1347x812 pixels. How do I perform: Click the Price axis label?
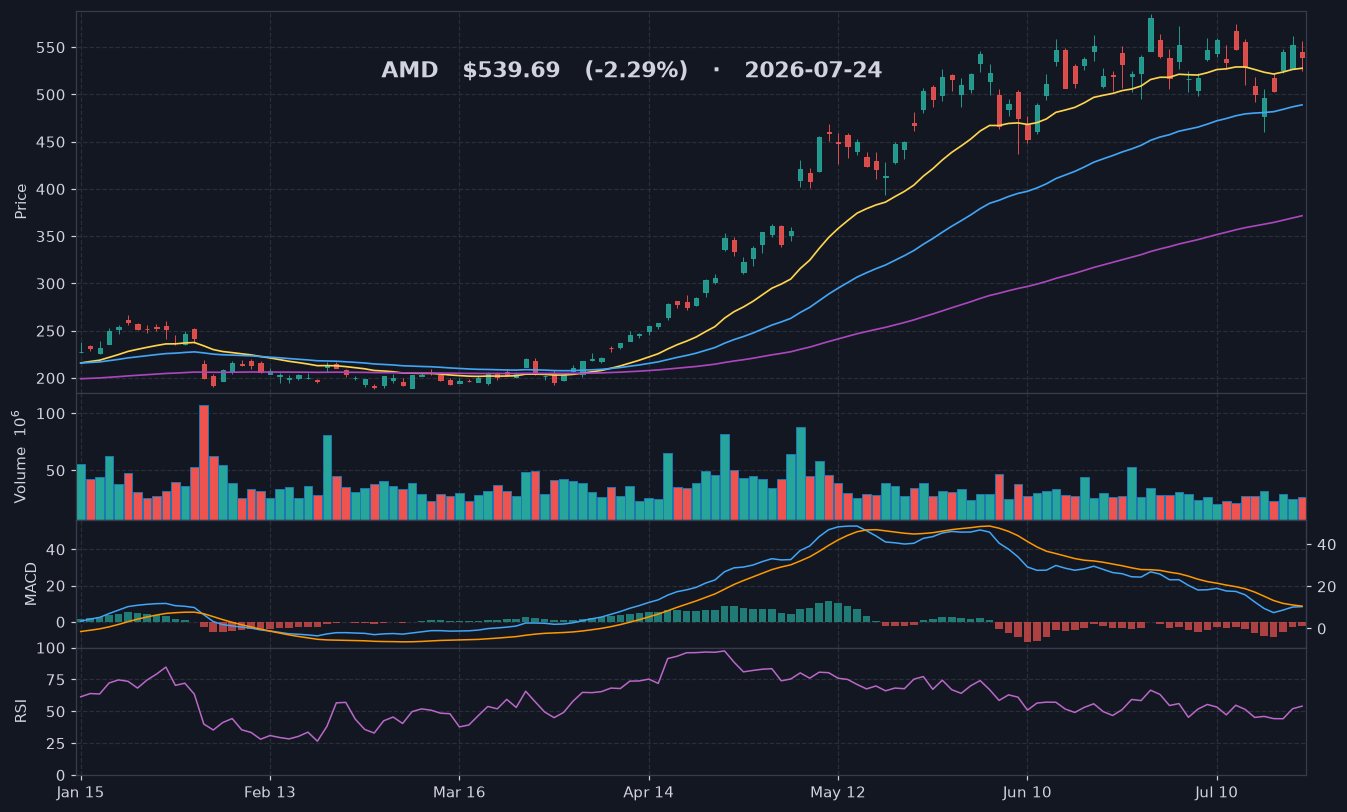point(21,201)
